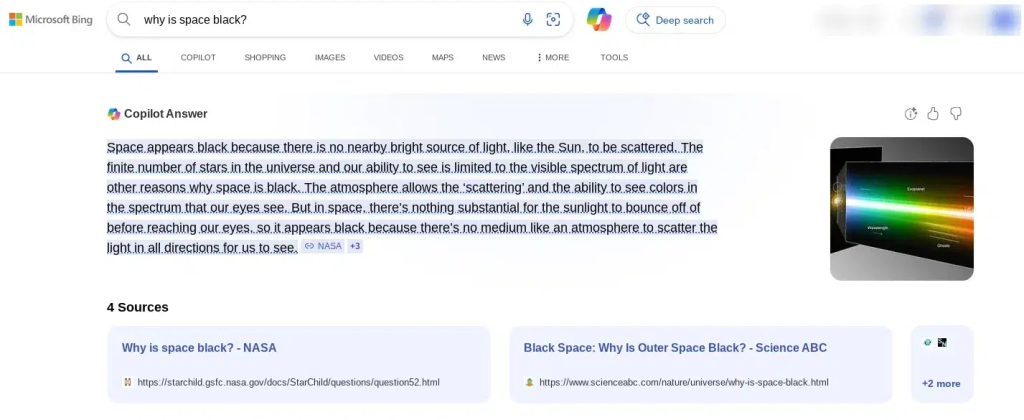This screenshot has height=420, width=1024.
Task: Give thumbs down to Copilot answer
Action: pos(955,114)
